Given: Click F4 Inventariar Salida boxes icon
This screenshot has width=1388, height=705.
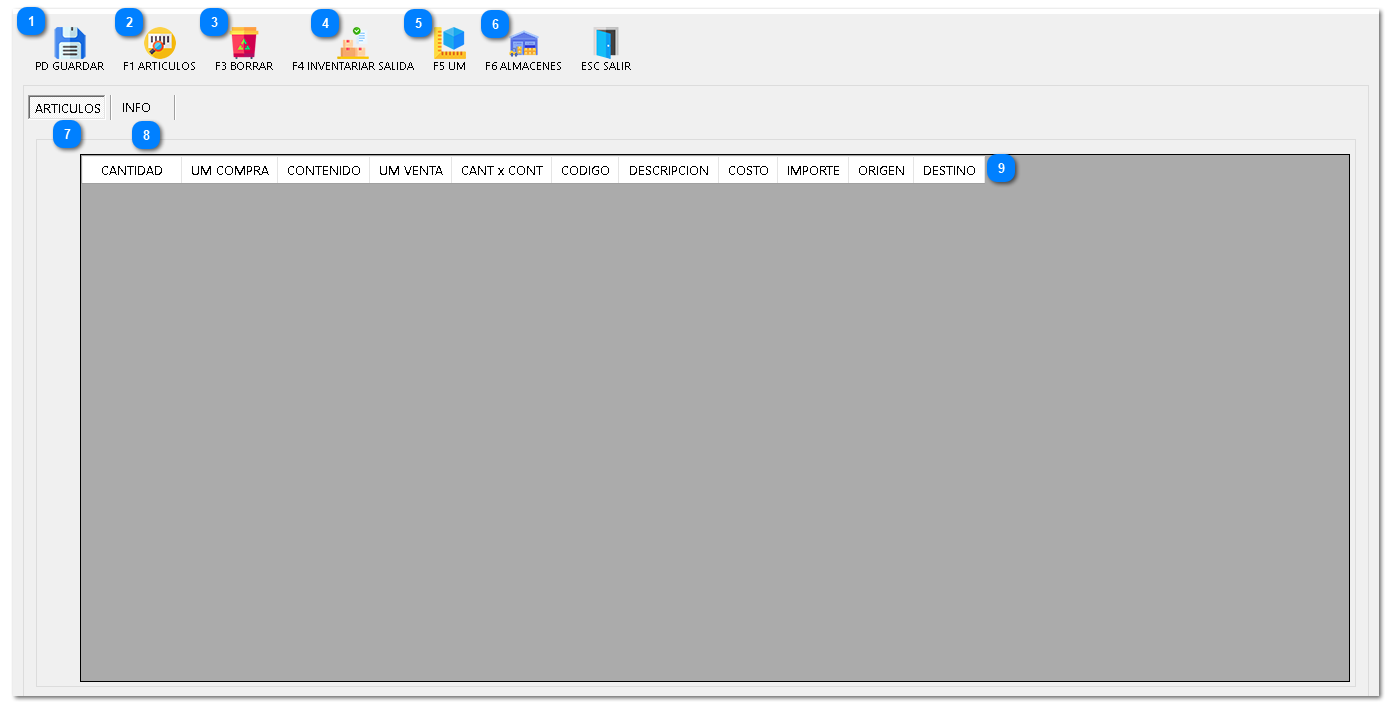Looking at the screenshot, I should (353, 43).
